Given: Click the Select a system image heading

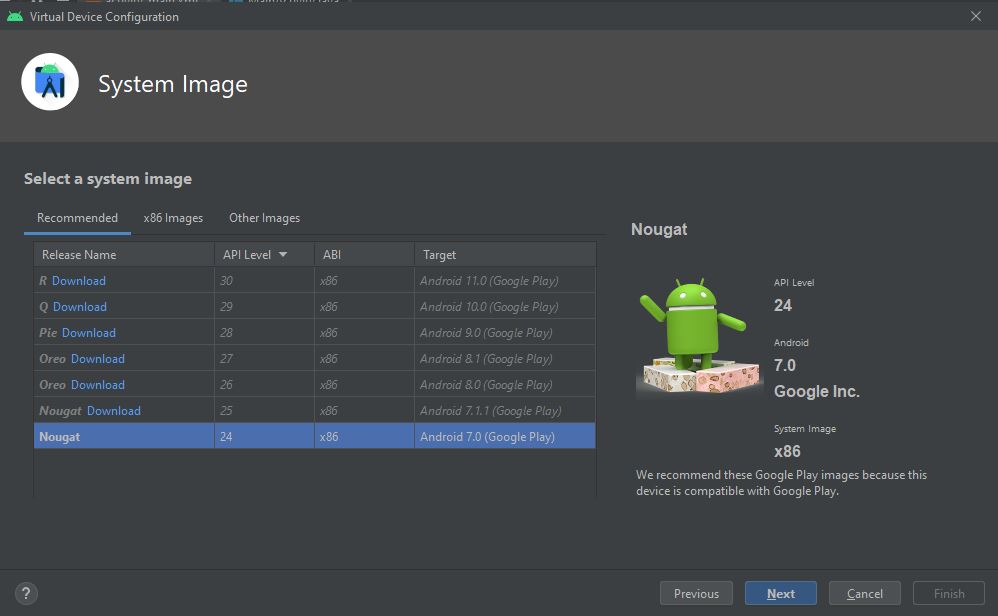Looking at the screenshot, I should 108,179.
